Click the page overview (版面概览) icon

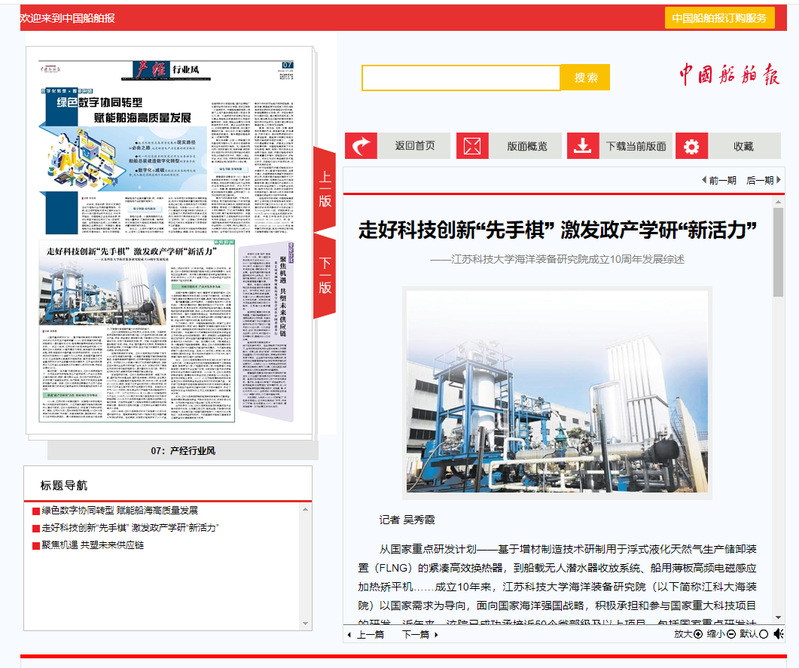click(473, 146)
